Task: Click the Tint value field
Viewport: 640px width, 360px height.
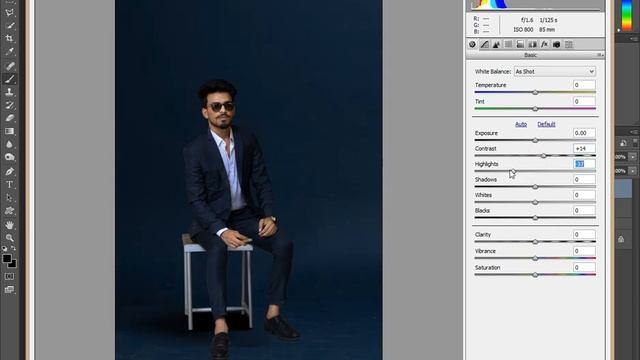Action: 584,101
